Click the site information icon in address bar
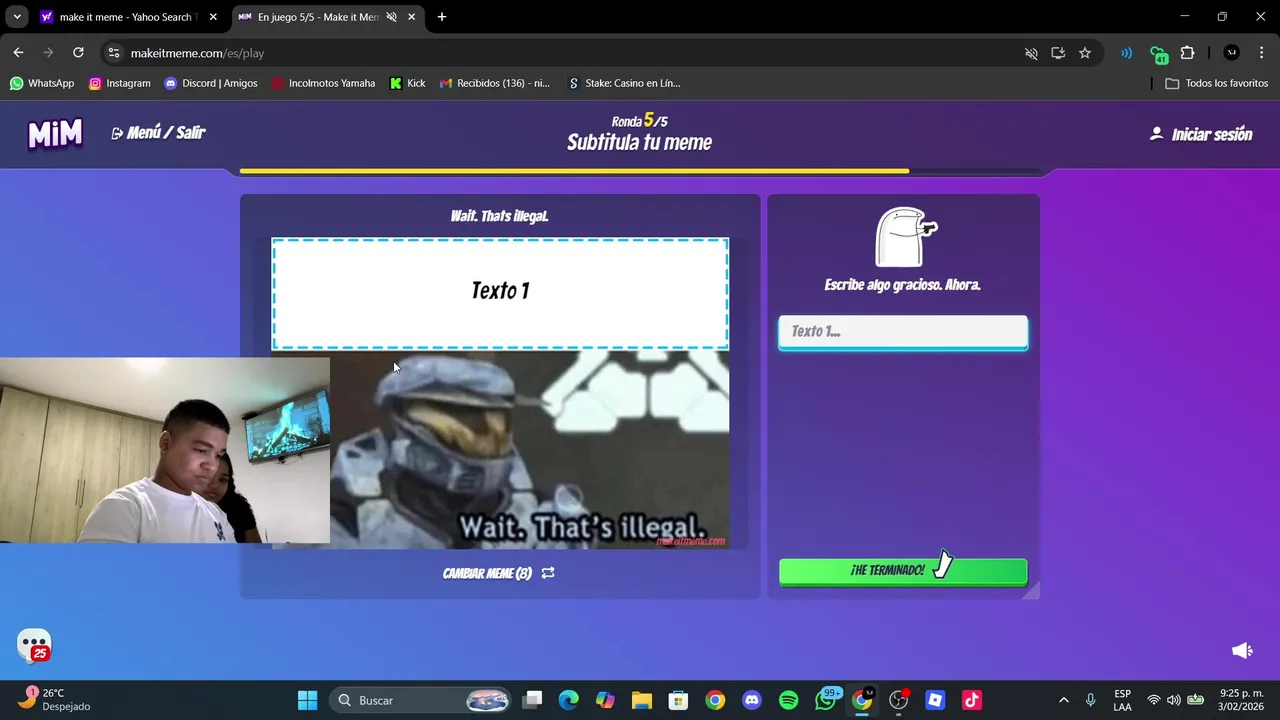The image size is (1280, 720). [x=114, y=53]
